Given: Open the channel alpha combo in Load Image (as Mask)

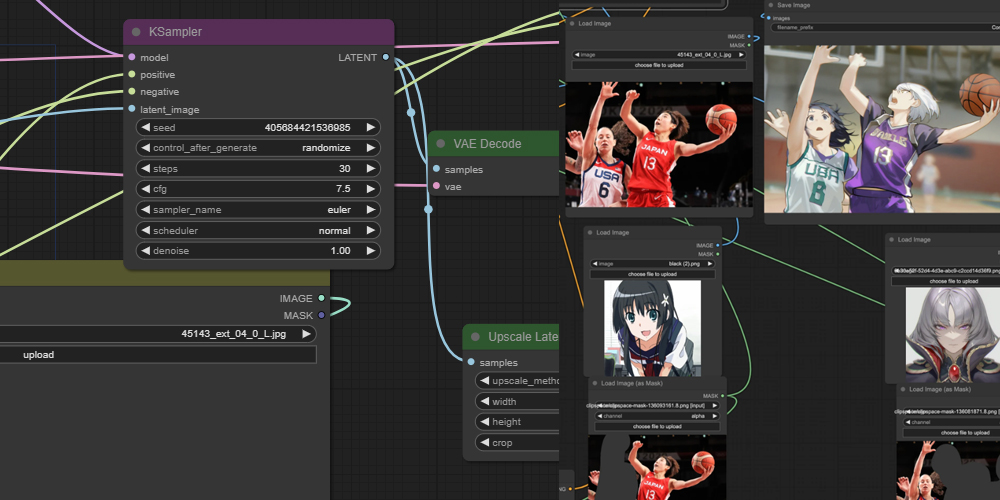Looking at the screenshot, I should 657,416.
